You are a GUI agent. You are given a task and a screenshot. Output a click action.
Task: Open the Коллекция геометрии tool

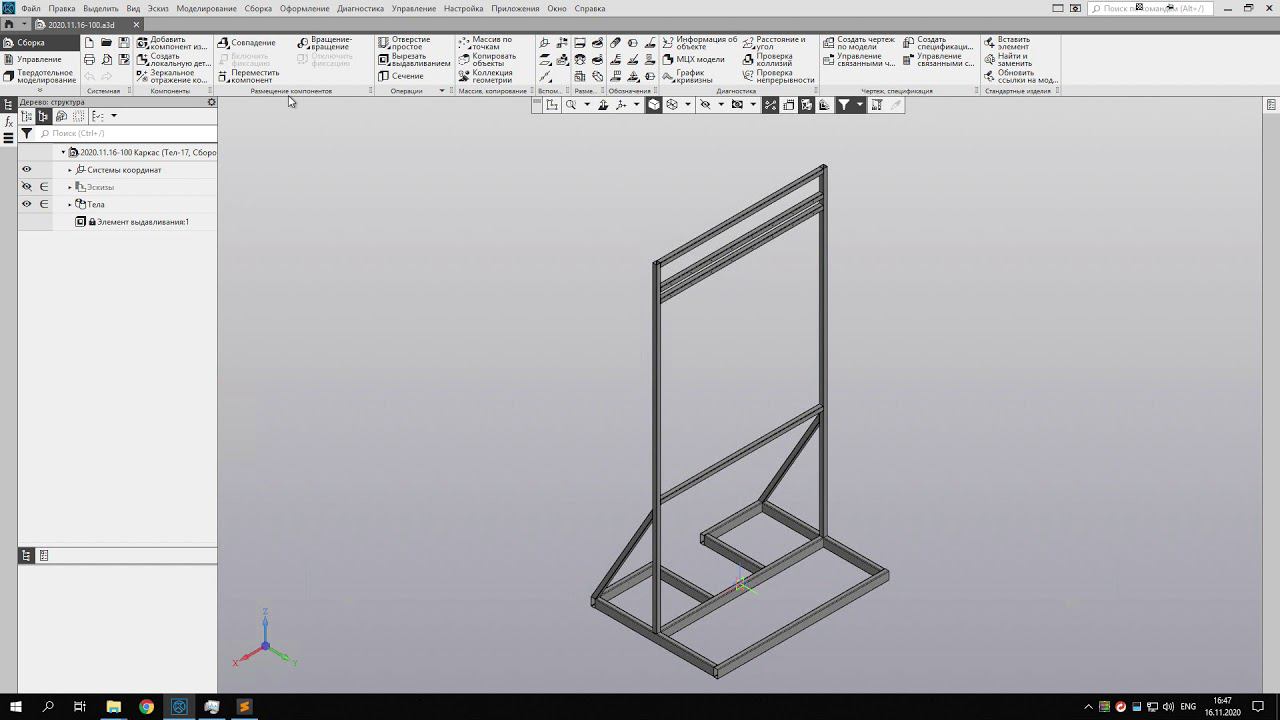(x=486, y=76)
